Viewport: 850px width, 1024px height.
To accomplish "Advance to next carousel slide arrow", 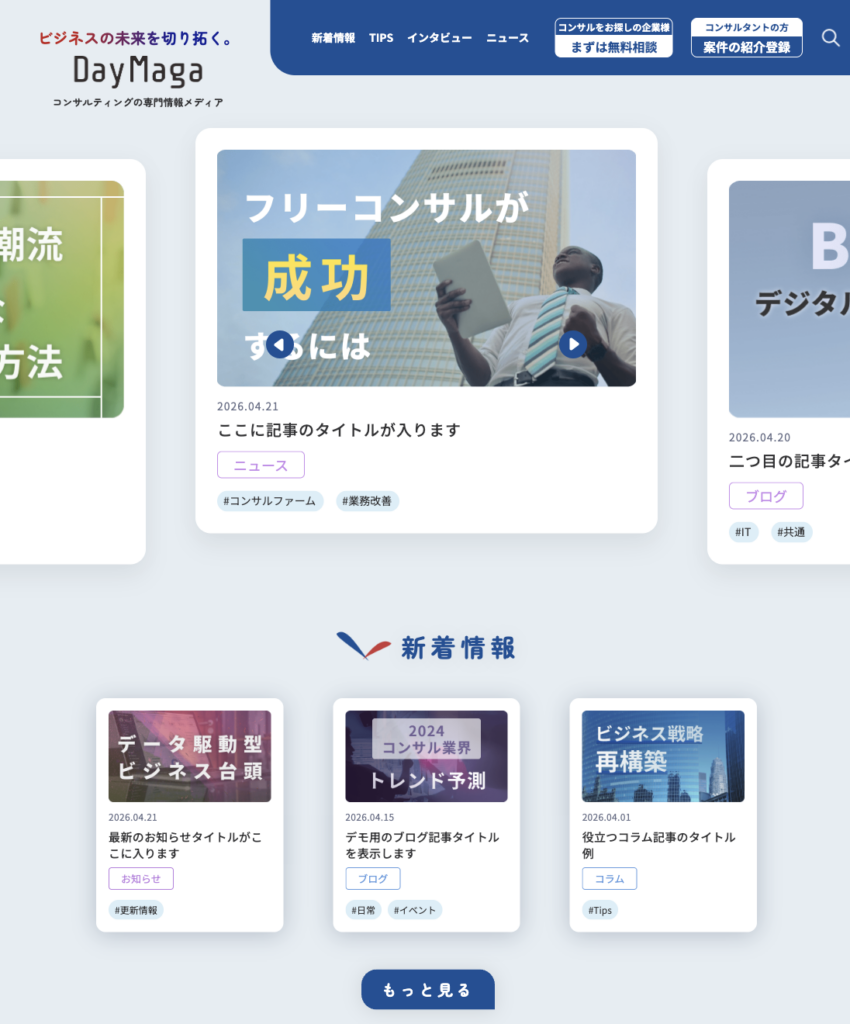I will coord(573,344).
